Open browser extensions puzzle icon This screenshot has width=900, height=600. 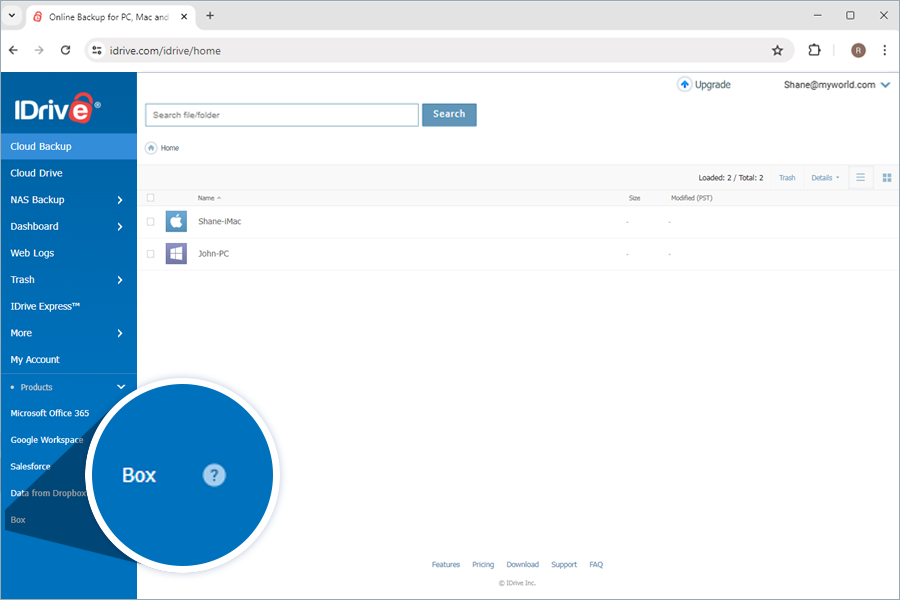[814, 51]
